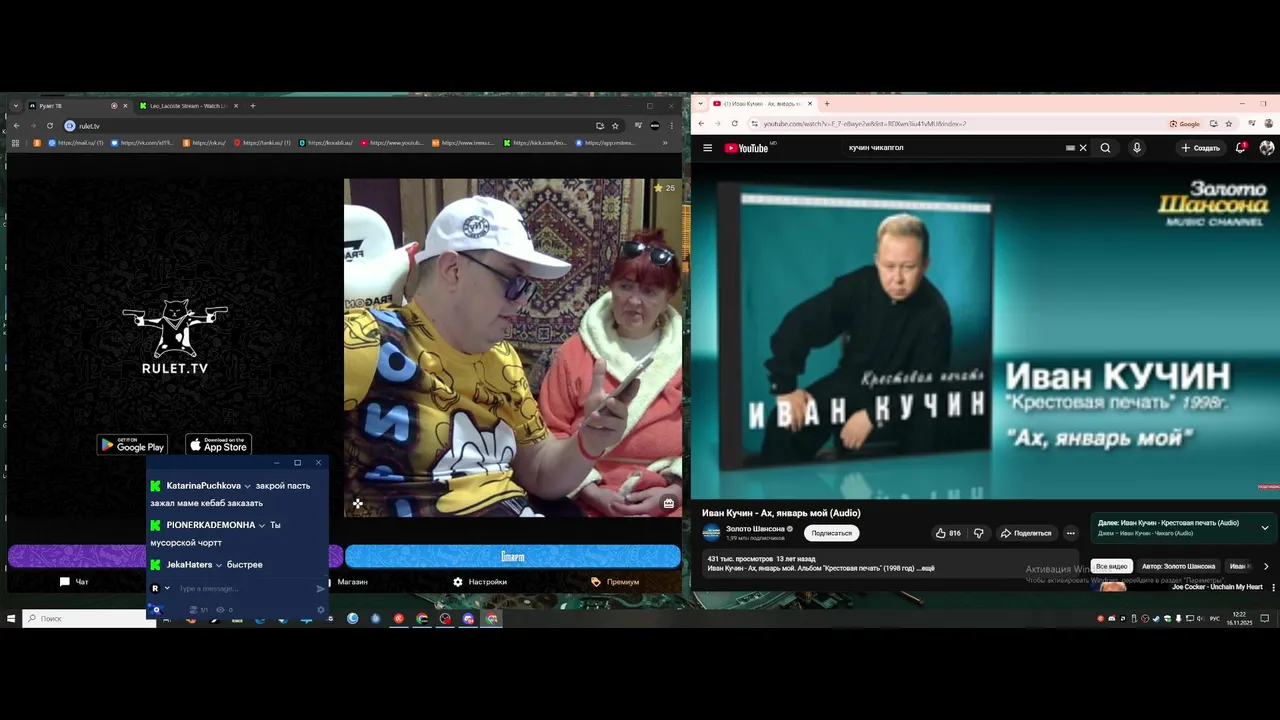Screen dimensions: 1280x720
Task: Open the Золото Шансона channel avatar
Action: point(711,533)
